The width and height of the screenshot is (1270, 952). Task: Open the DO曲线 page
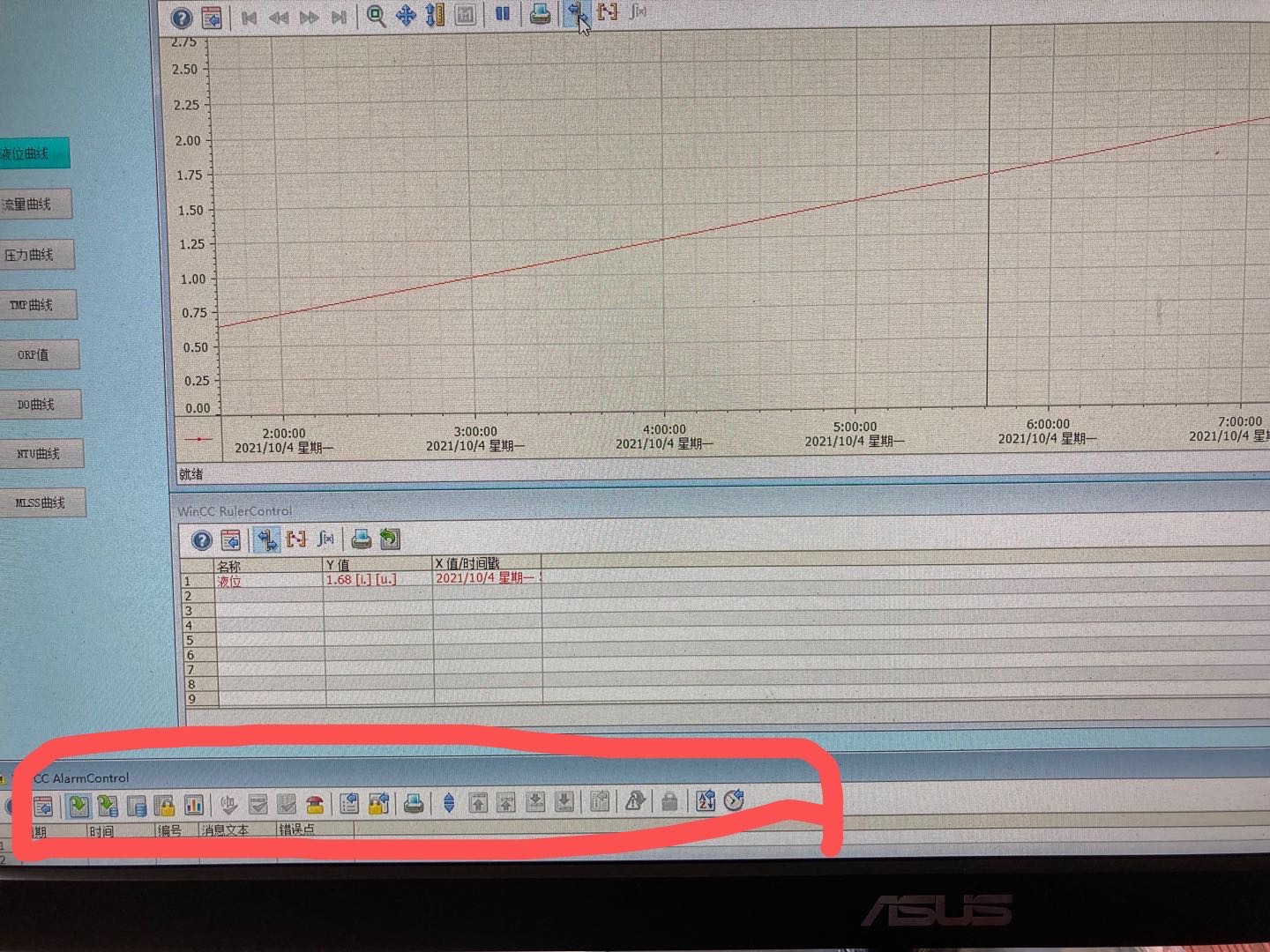41,405
